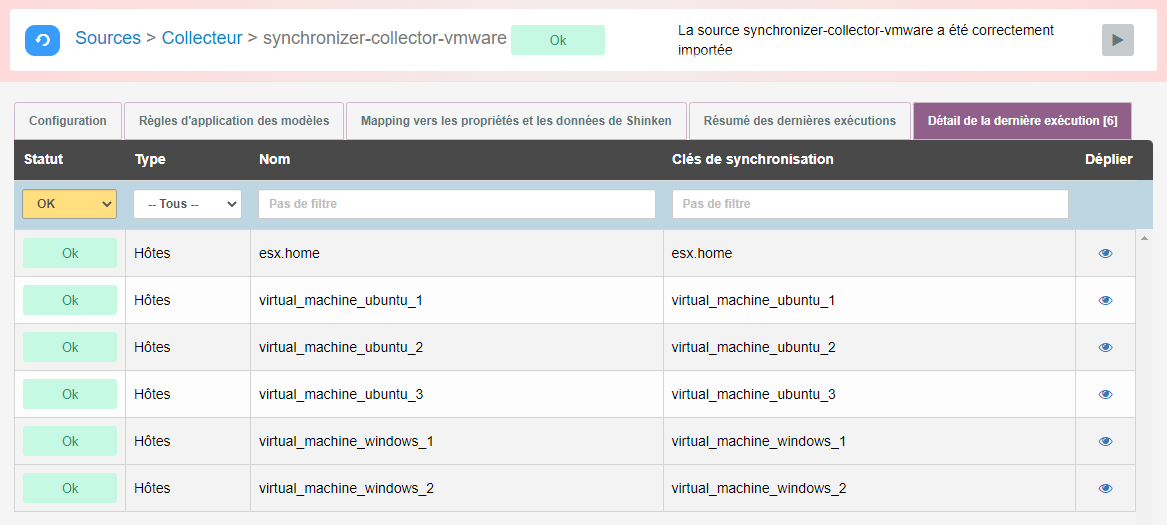
Task: Open the Type filter dropdown showing Tous
Action: point(187,204)
